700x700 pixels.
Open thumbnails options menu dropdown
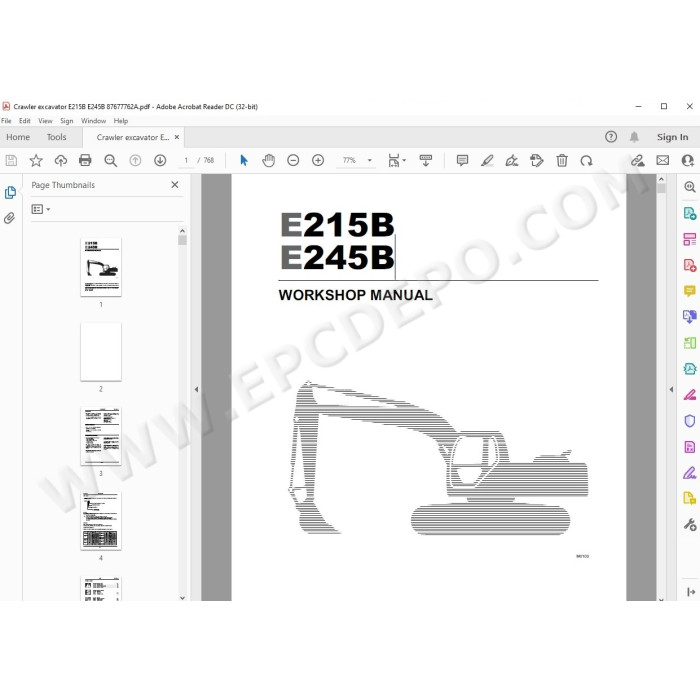(x=41, y=209)
